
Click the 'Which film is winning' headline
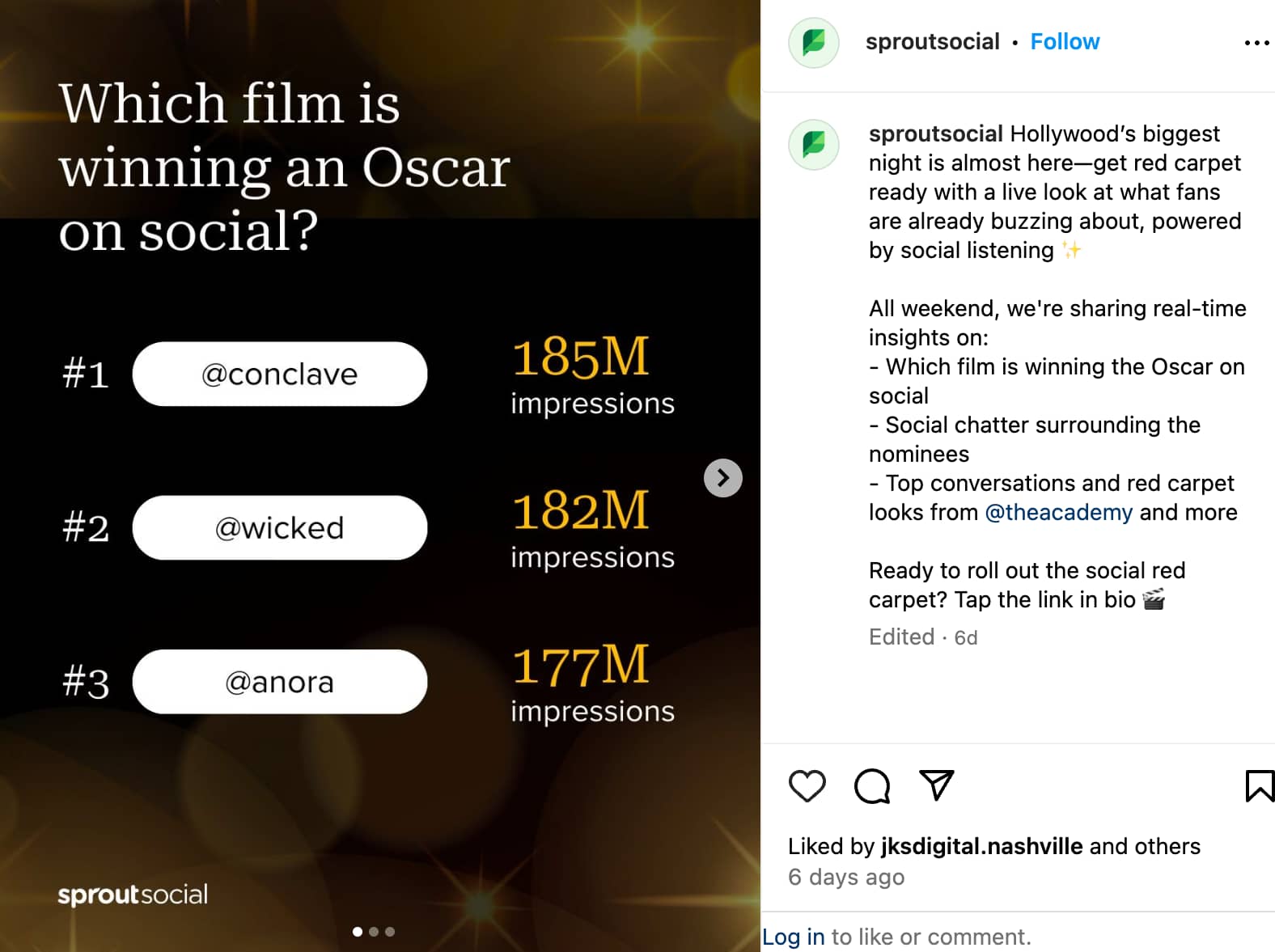click(x=284, y=167)
